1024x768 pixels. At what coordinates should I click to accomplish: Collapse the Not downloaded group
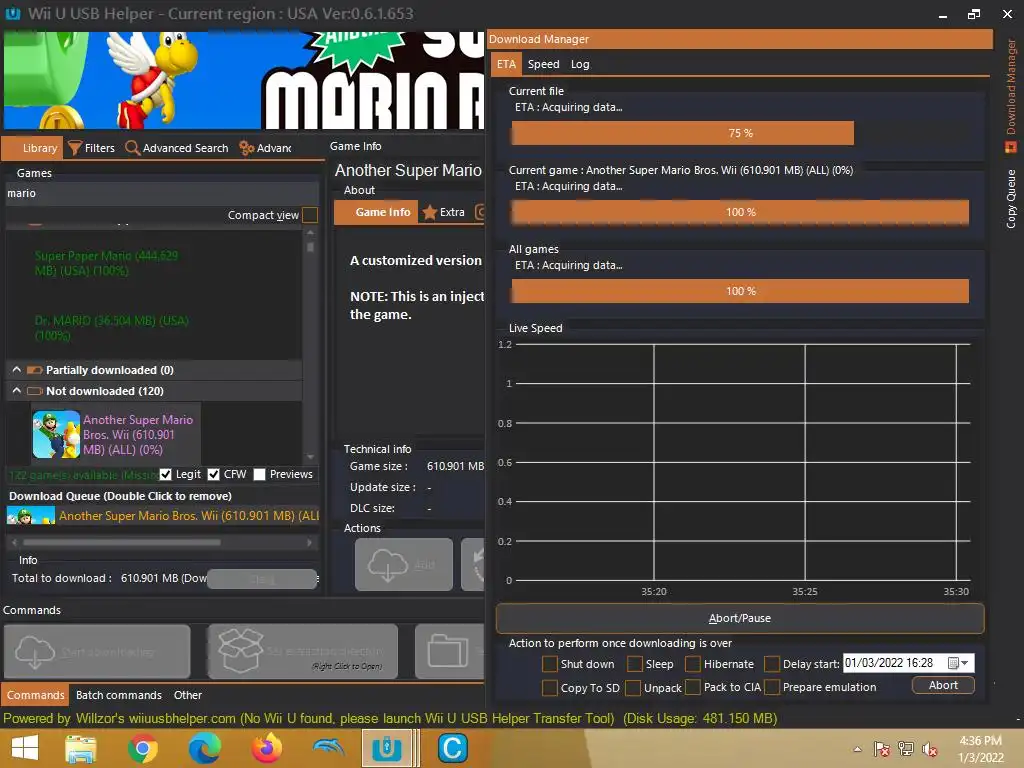17,391
